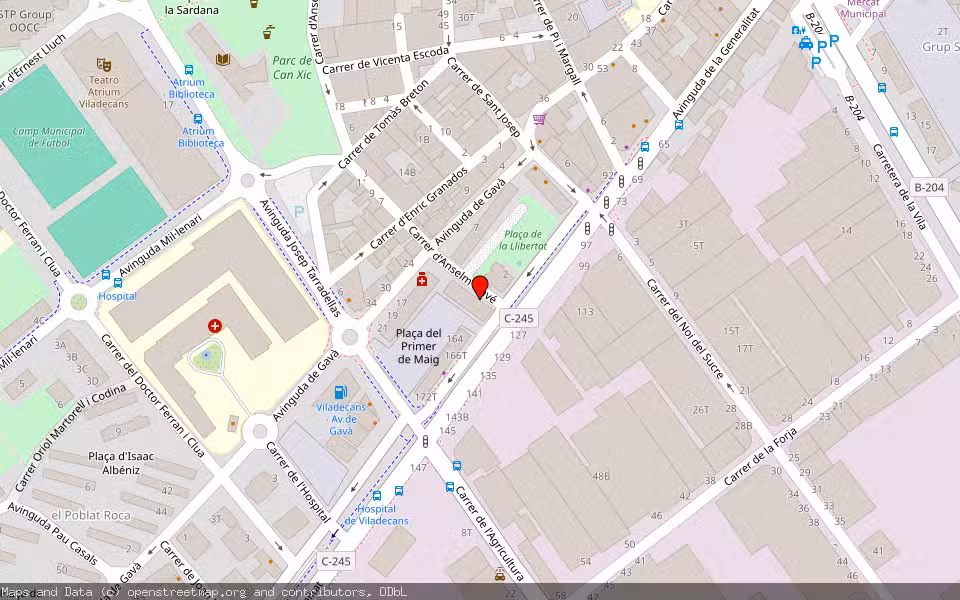Select the taxi icon at the bottom of Carrer de l'Agricultura
Screen dimensions: 960x600
(499, 575)
